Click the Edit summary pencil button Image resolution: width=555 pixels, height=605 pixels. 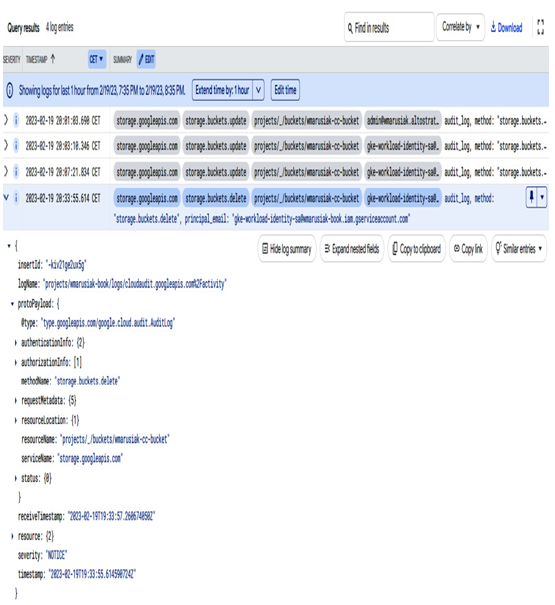[x=146, y=59]
